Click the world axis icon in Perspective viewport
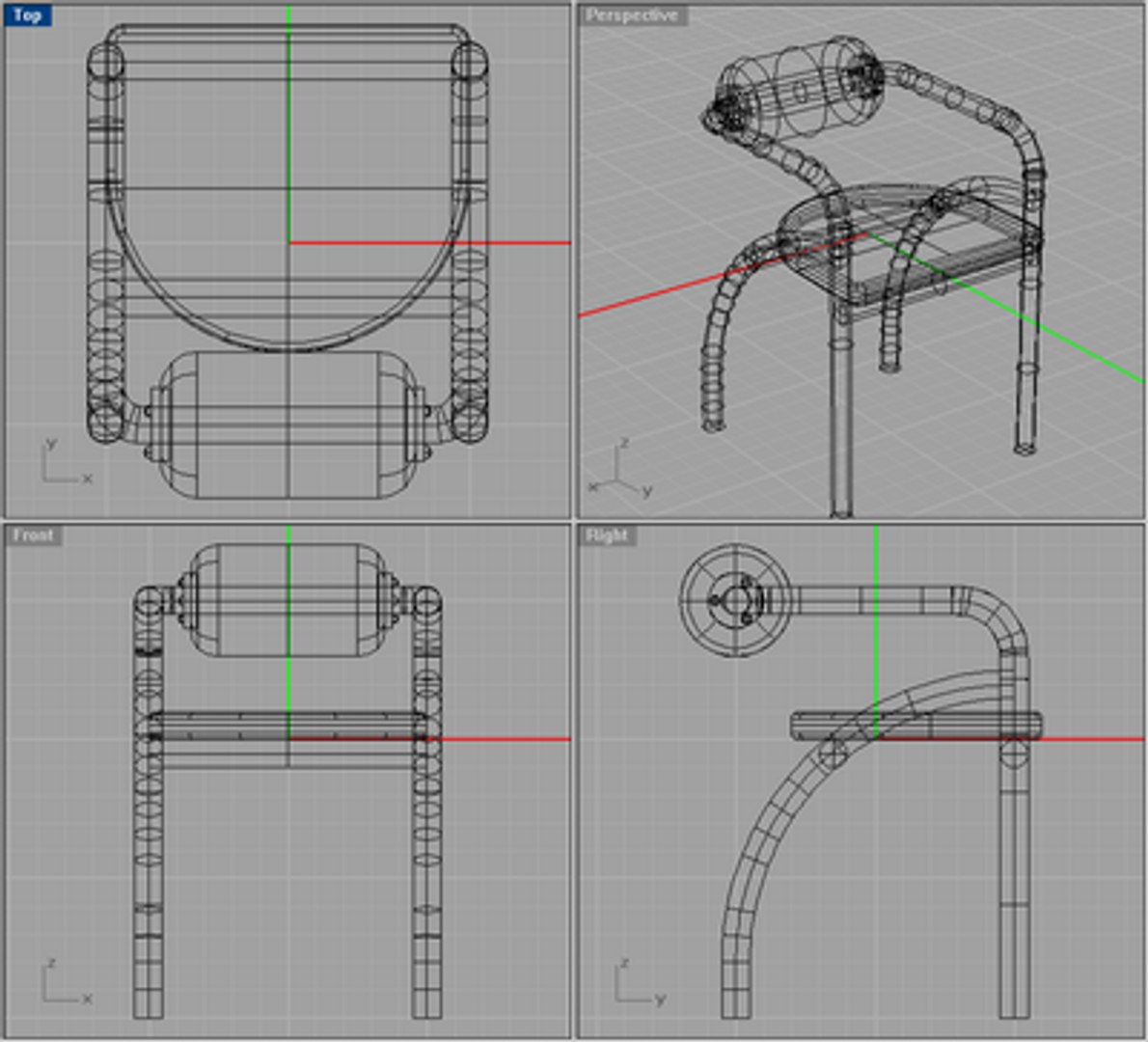Image resolution: width=1148 pixels, height=1042 pixels. (x=620, y=469)
